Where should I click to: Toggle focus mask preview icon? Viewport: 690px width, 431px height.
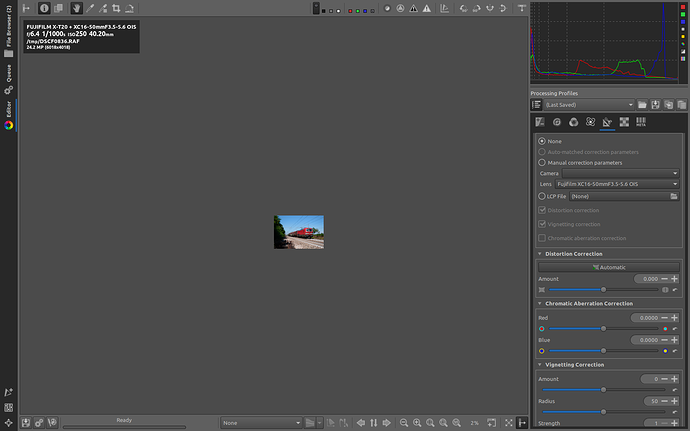tap(387, 8)
